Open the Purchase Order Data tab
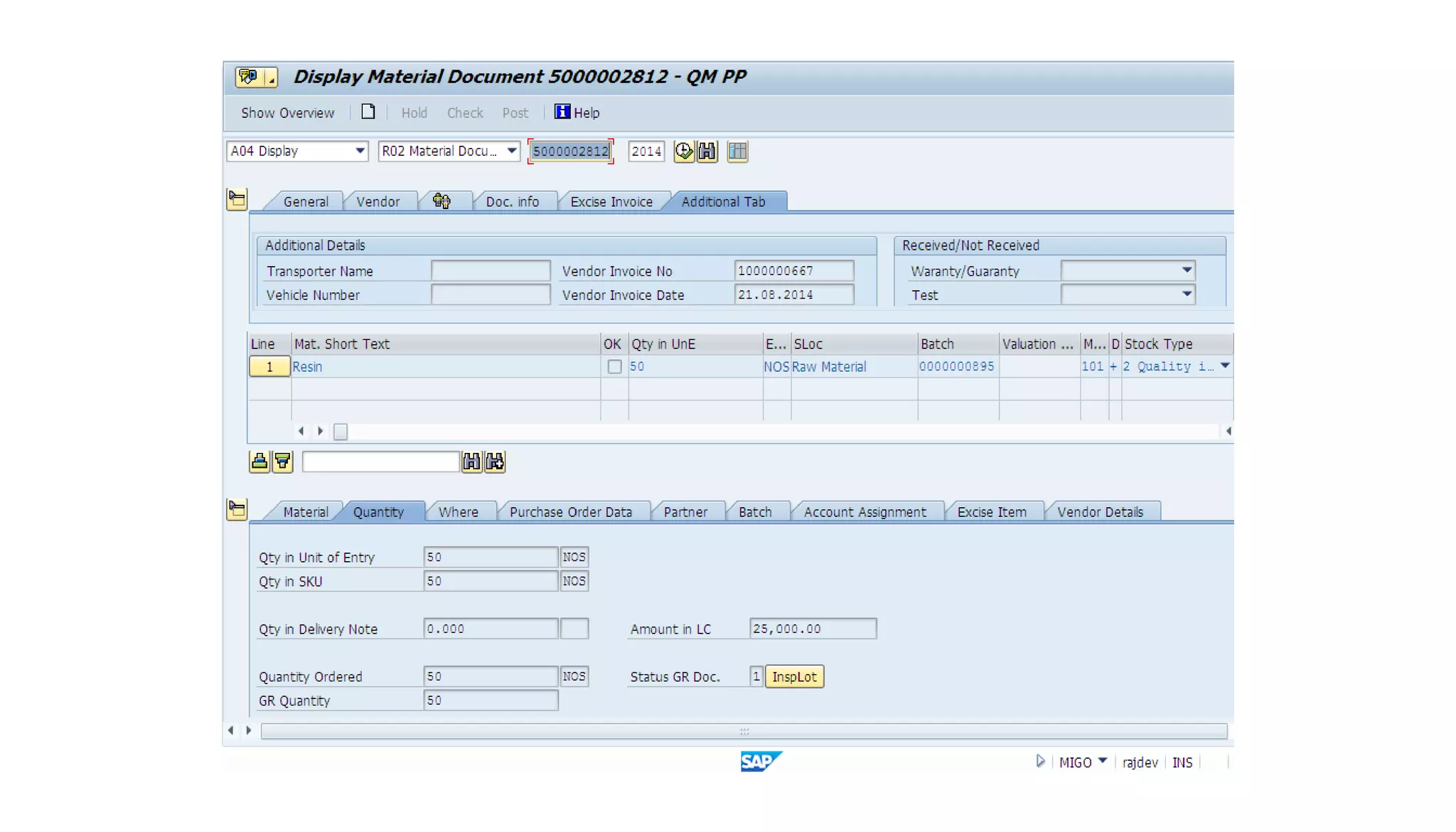The image size is (1456, 832). click(x=570, y=512)
